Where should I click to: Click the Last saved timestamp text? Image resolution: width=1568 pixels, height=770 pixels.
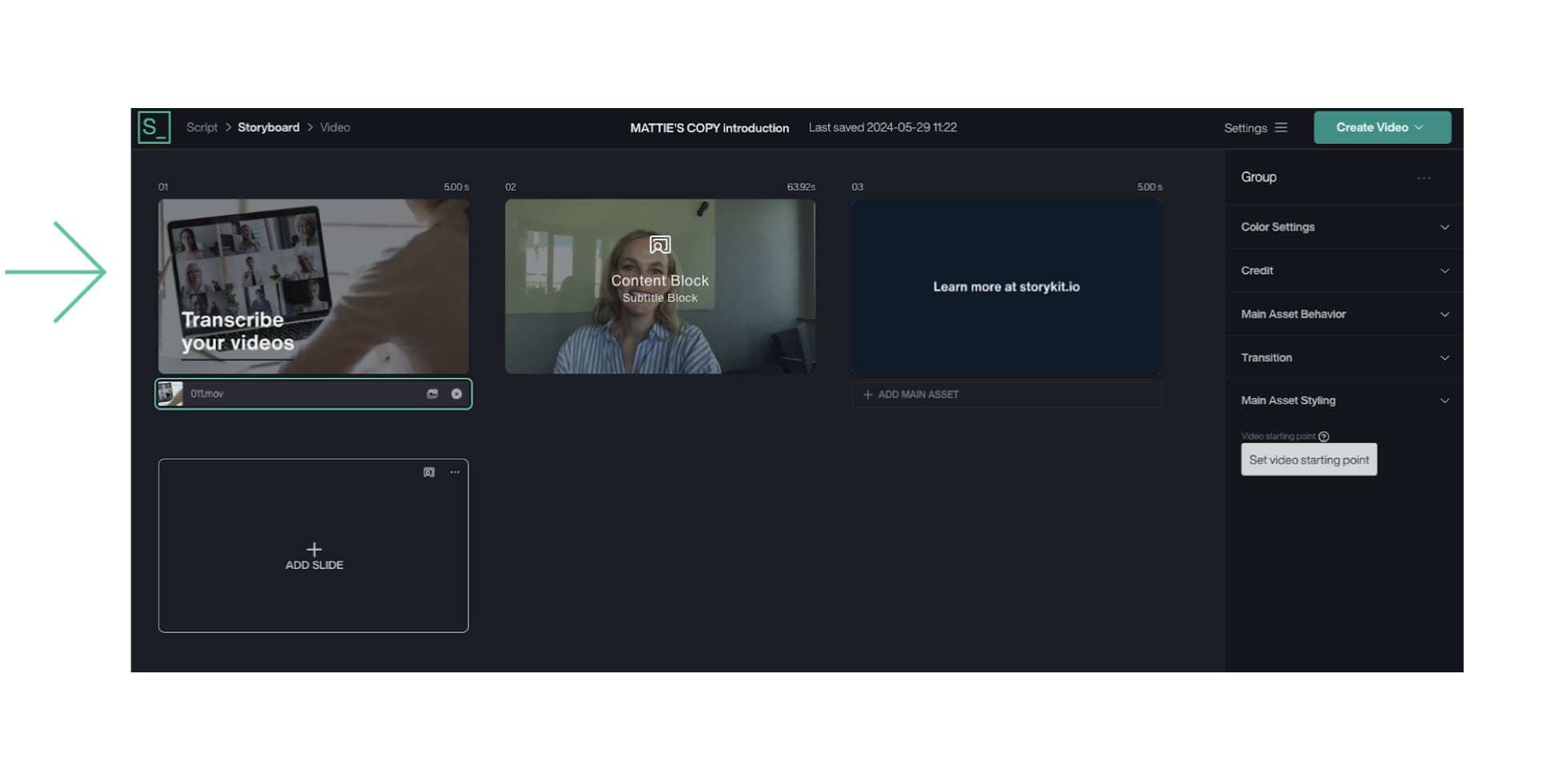click(x=883, y=127)
